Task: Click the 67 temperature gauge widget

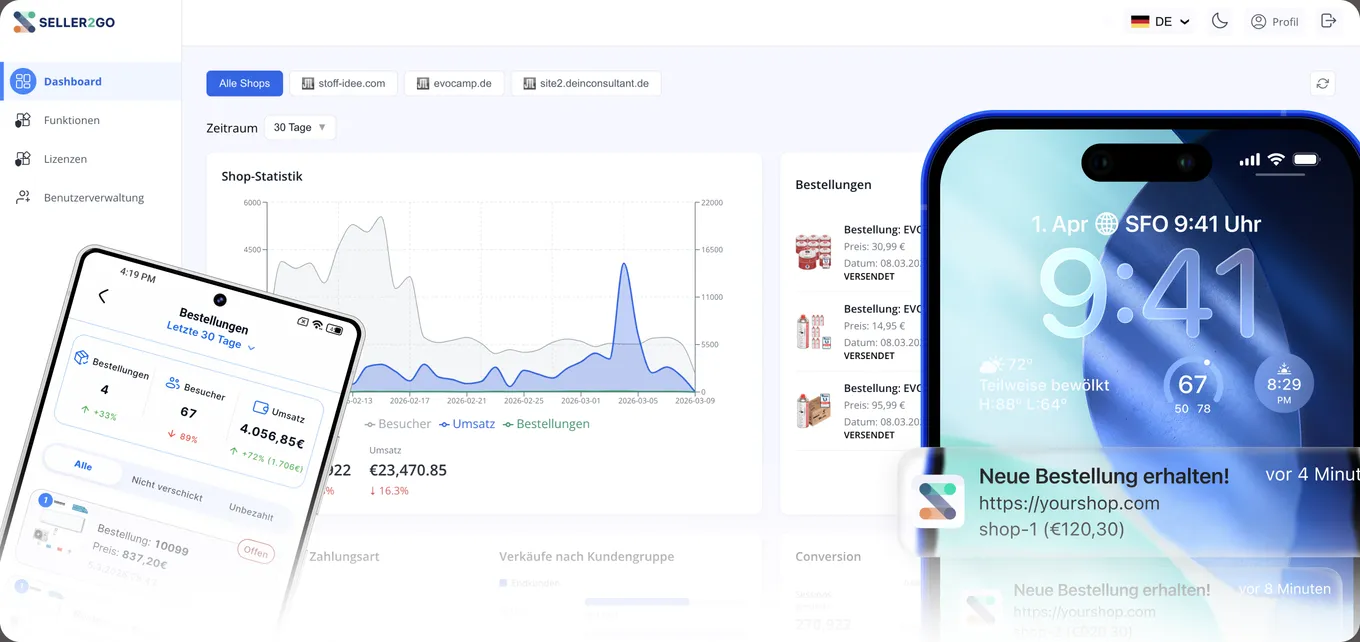Action: 1192,385
